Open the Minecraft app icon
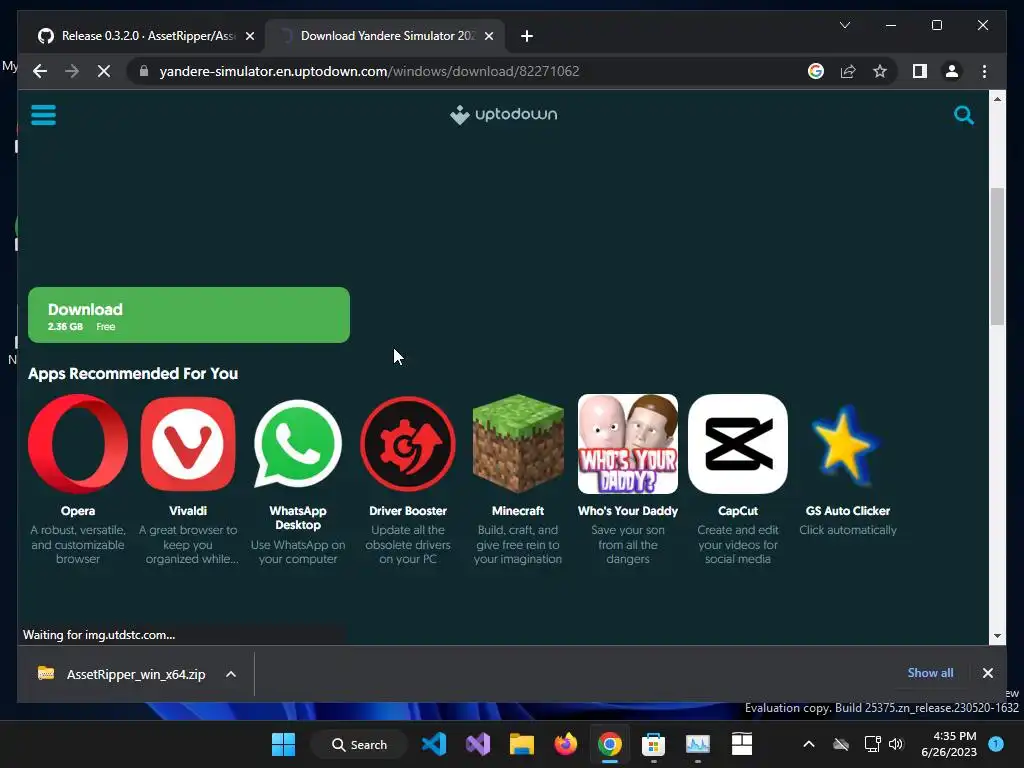The height and width of the screenshot is (768, 1024). coord(518,443)
